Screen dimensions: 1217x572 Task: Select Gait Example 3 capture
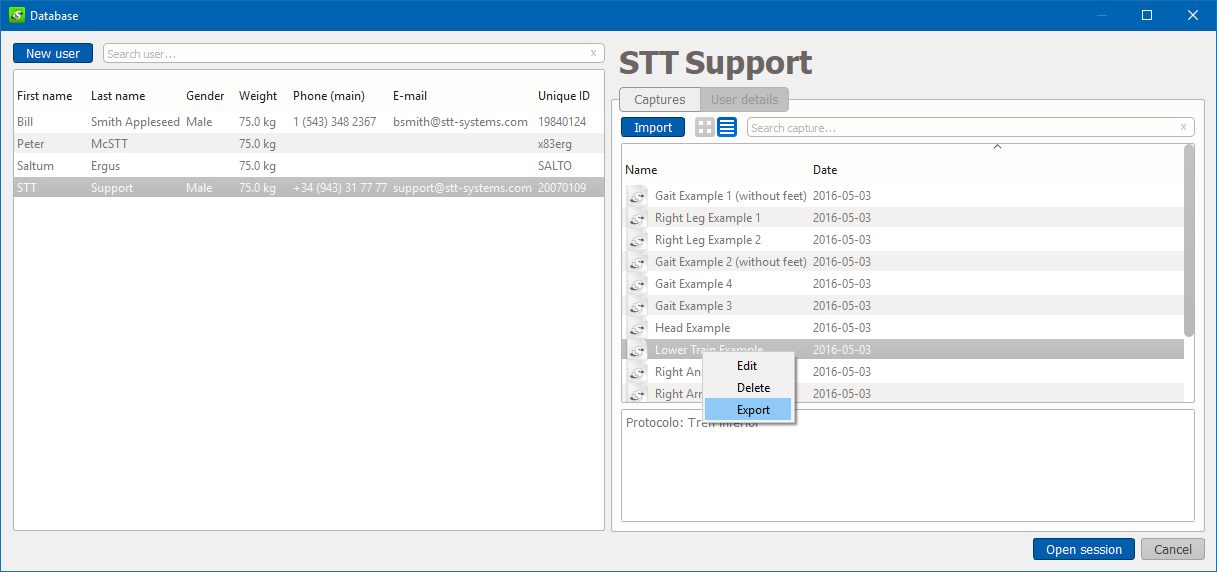coord(903,306)
